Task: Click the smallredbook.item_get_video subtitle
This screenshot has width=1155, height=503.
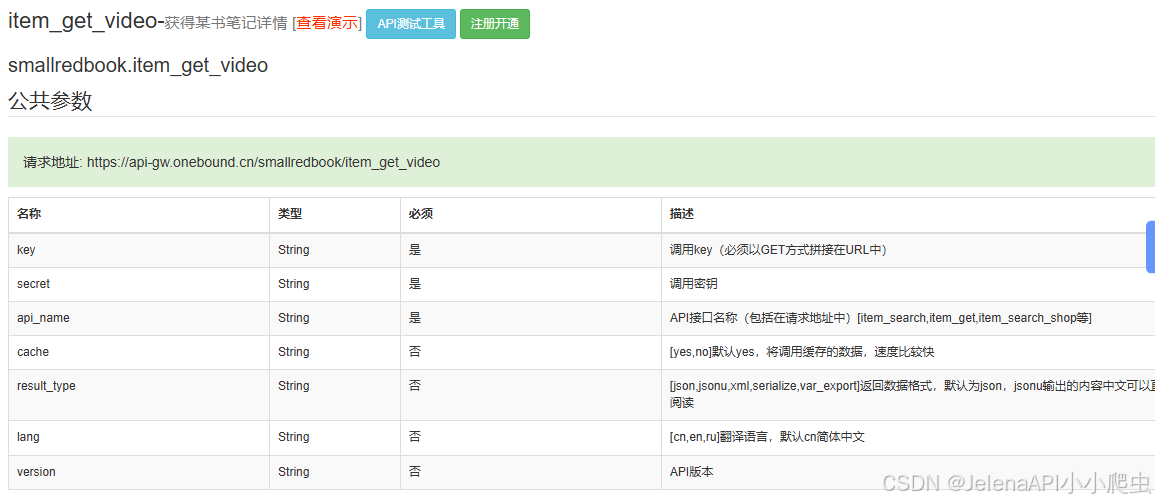Action: tap(138, 66)
